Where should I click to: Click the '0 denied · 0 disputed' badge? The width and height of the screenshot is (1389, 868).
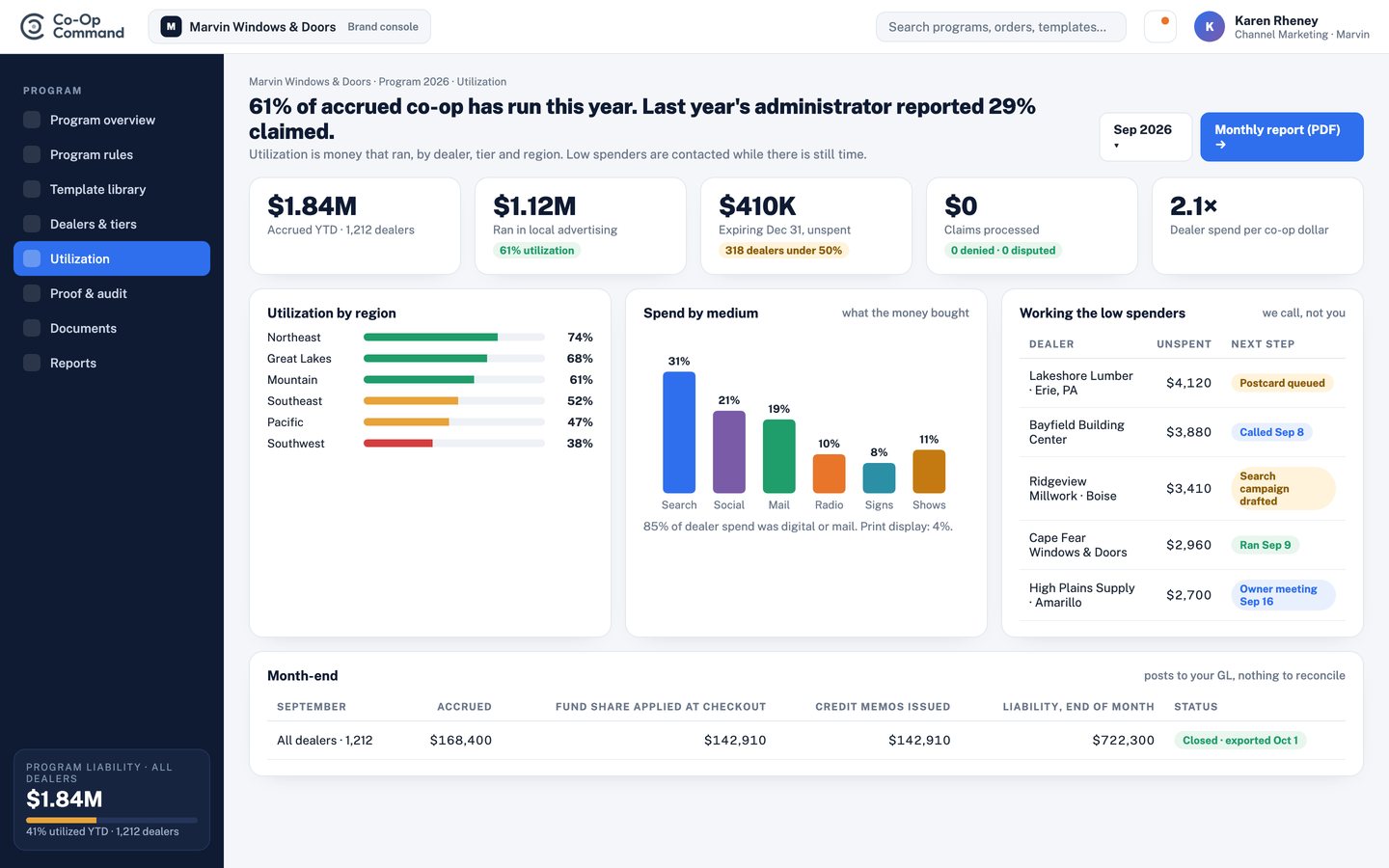tap(1003, 251)
